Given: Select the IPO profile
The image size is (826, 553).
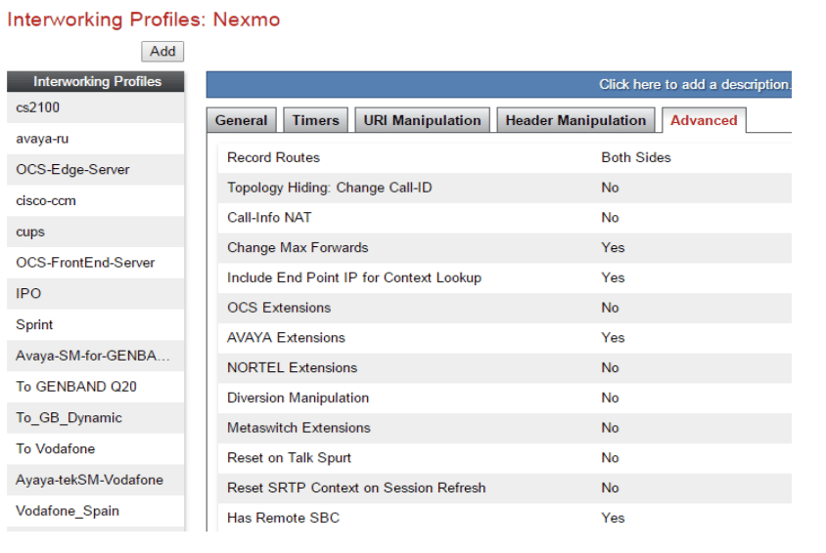Looking at the screenshot, I should click(95, 294).
